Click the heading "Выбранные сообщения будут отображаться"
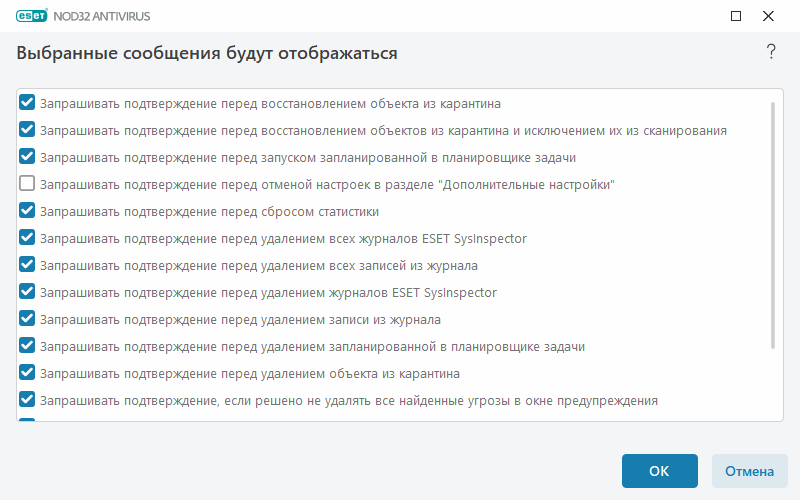The height and width of the screenshot is (500, 800). coord(207,53)
